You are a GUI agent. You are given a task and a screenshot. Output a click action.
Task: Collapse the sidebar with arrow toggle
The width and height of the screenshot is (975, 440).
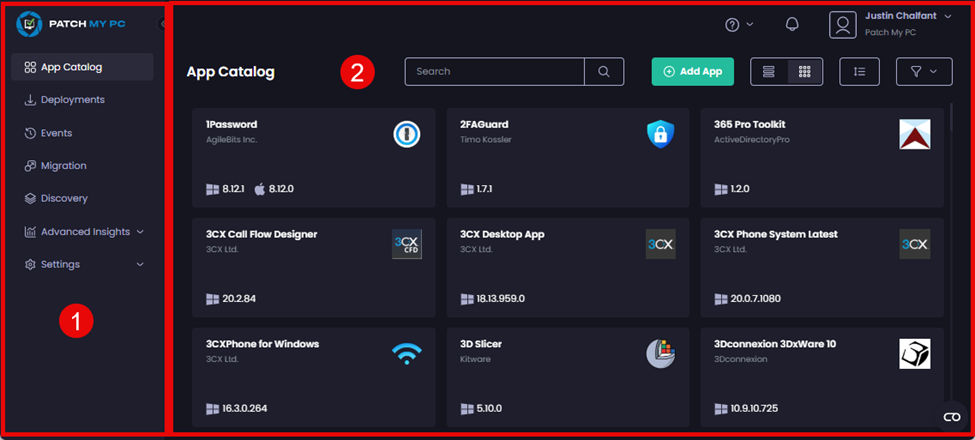(163, 24)
